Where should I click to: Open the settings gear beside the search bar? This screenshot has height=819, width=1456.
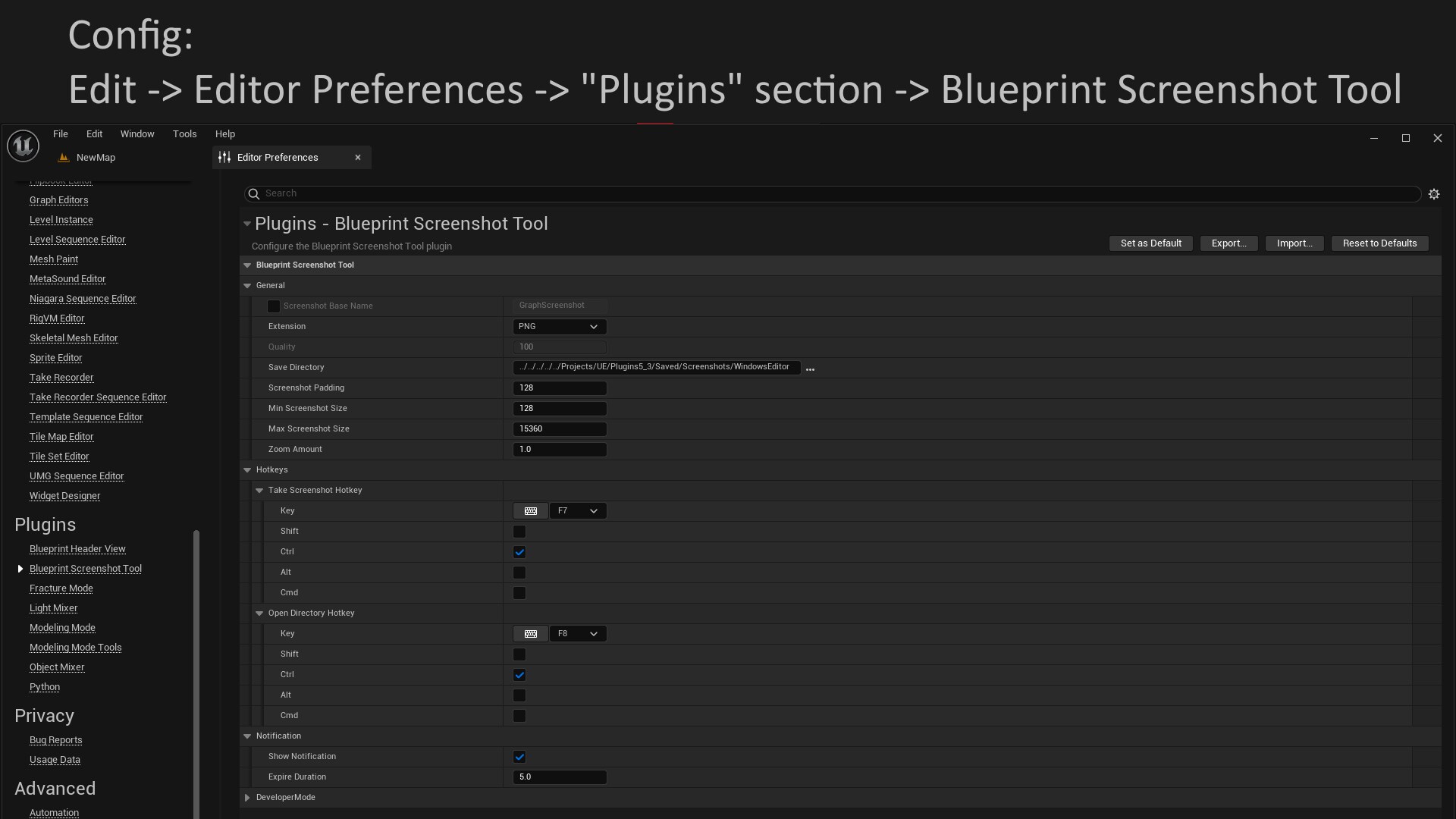[x=1434, y=193]
